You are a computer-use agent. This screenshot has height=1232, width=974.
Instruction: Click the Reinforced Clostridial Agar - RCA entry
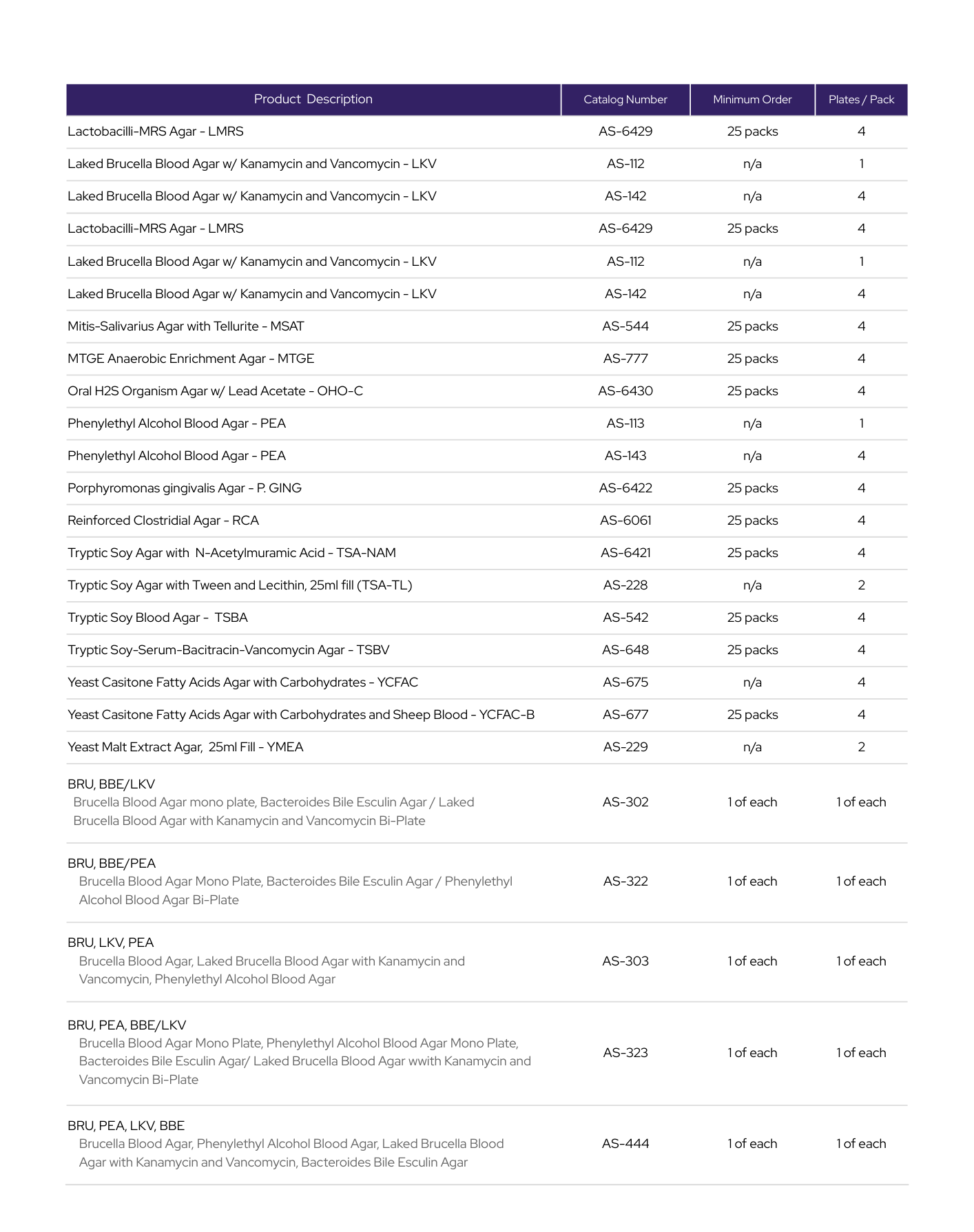163,521
